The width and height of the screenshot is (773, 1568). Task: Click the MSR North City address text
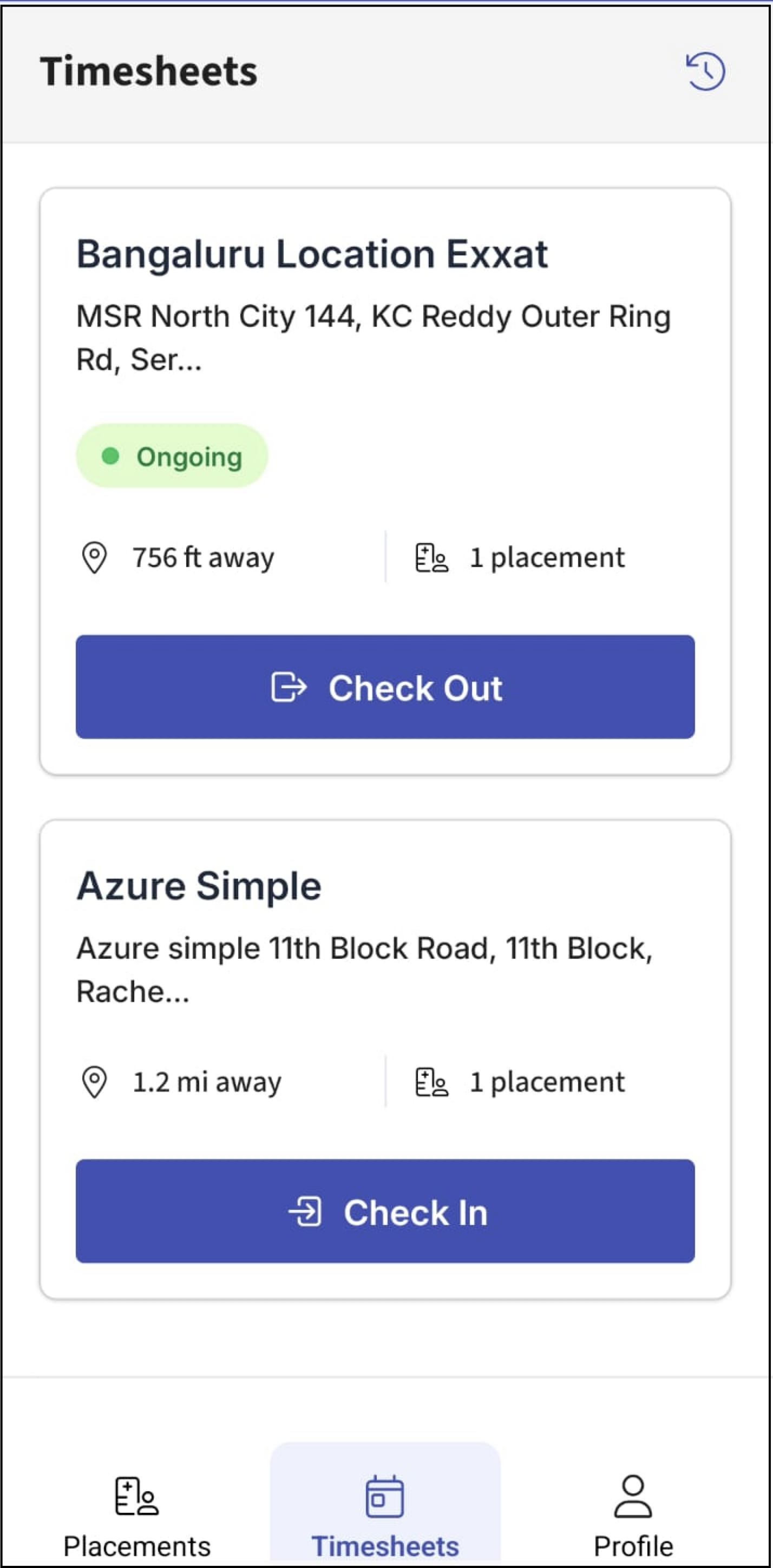[x=373, y=338]
